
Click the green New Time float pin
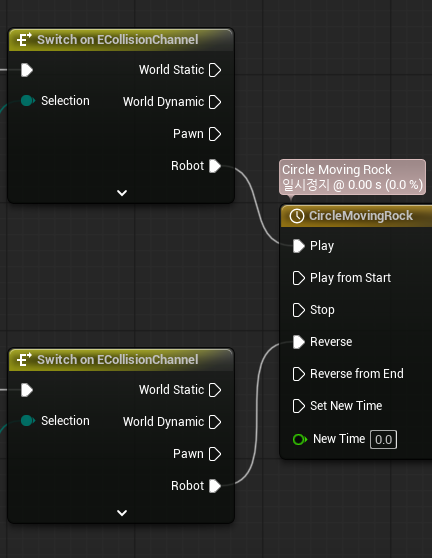(x=300, y=439)
